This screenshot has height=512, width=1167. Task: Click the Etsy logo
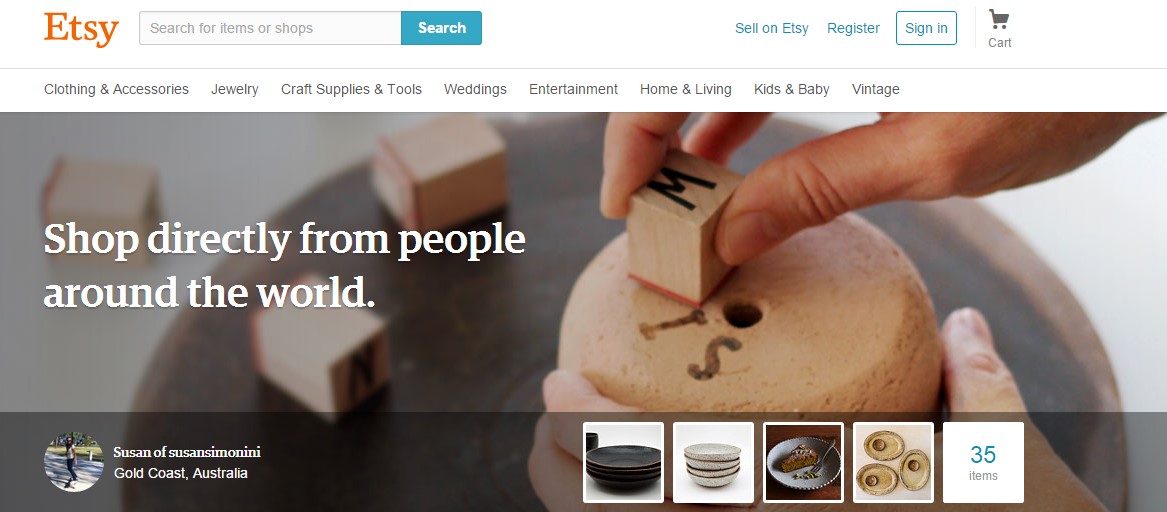pyautogui.click(x=81, y=29)
